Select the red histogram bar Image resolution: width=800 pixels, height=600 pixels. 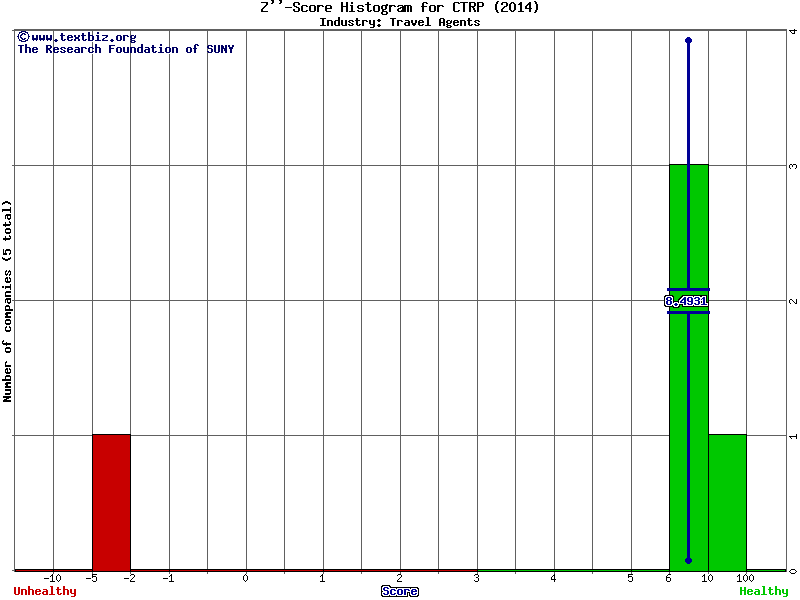click(x=111, y=502)
